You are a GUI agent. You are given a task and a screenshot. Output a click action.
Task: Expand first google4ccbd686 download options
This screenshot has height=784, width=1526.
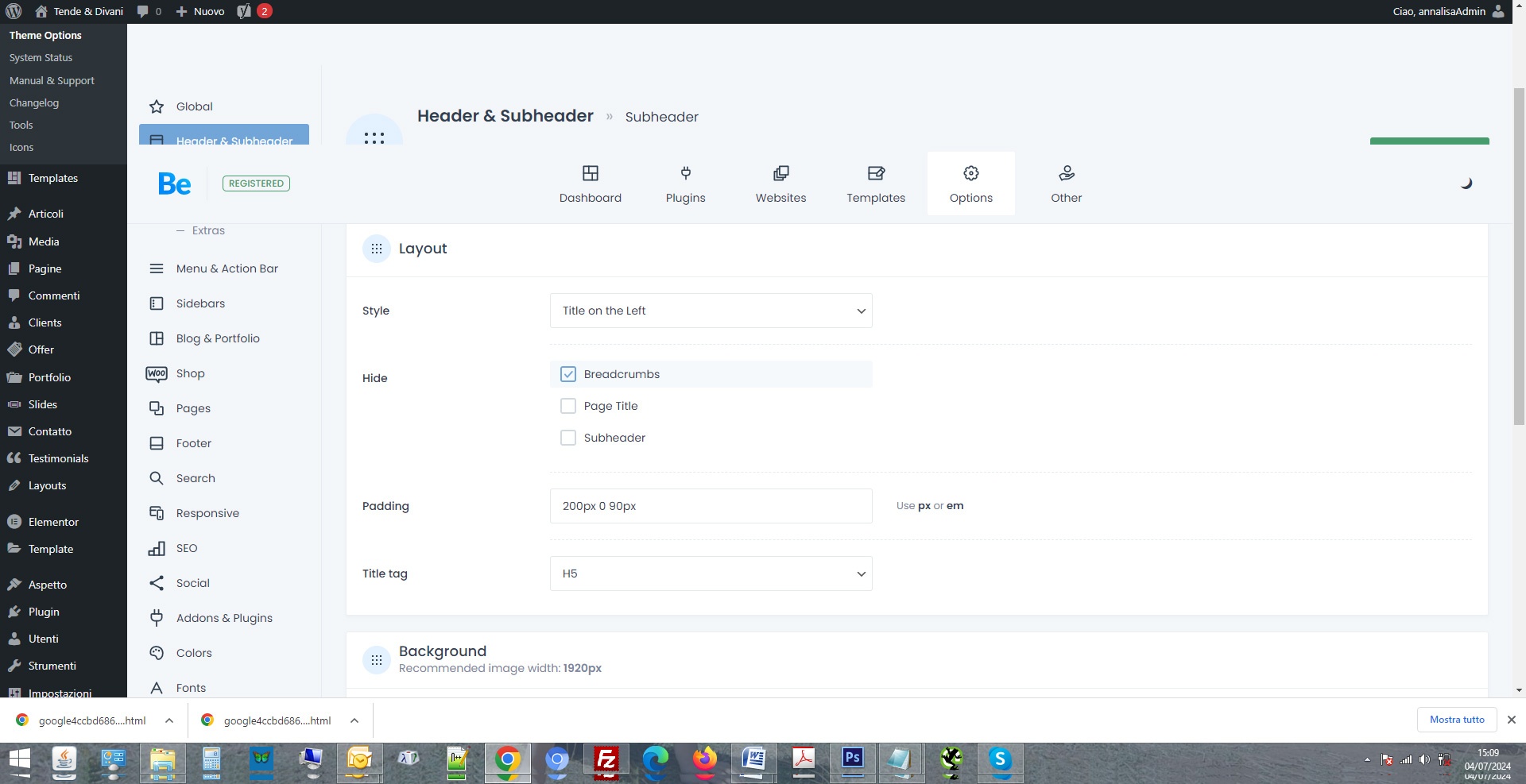tap(169, 720)
